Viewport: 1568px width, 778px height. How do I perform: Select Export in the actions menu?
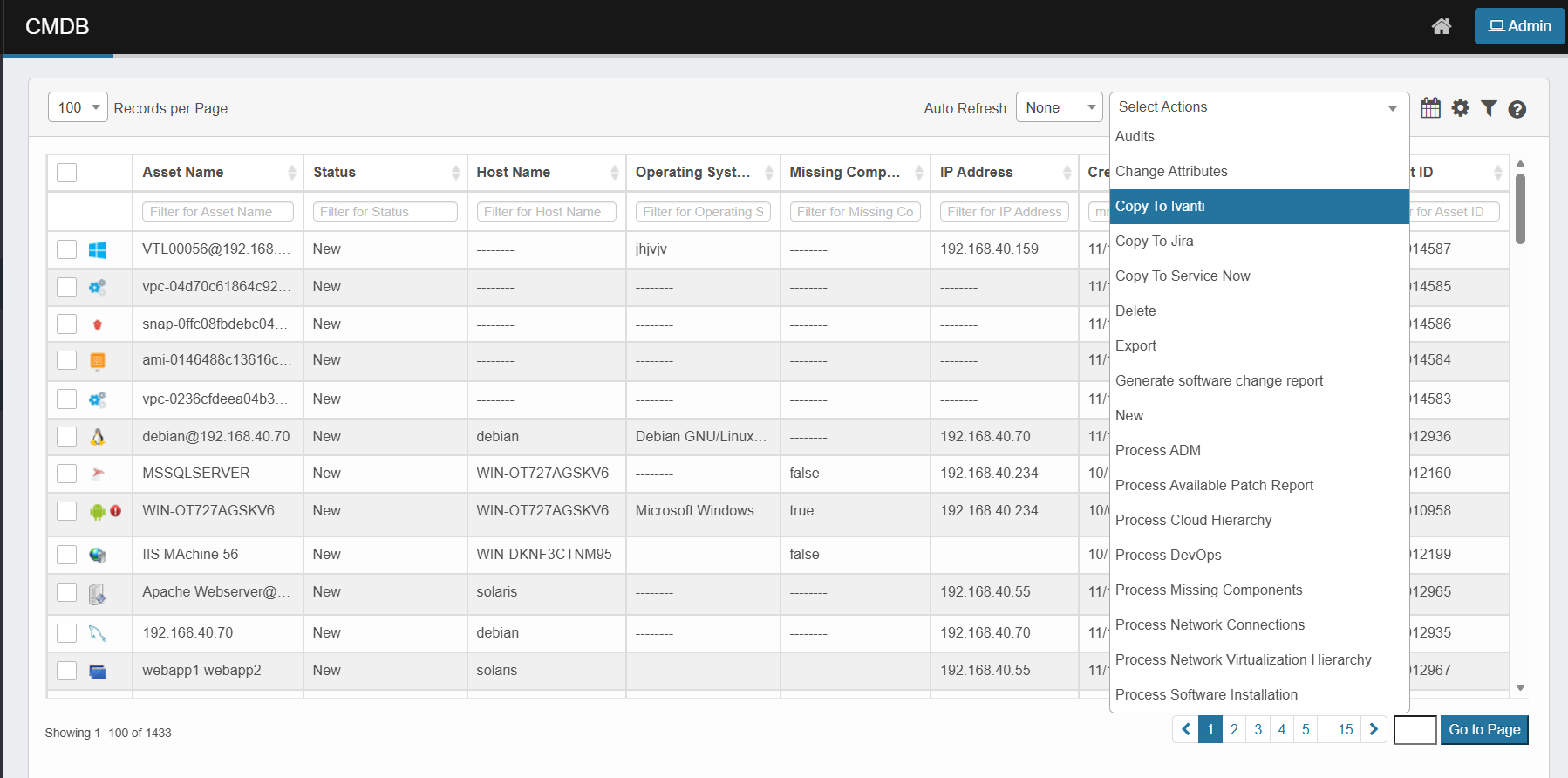[x=1135, y=346]
